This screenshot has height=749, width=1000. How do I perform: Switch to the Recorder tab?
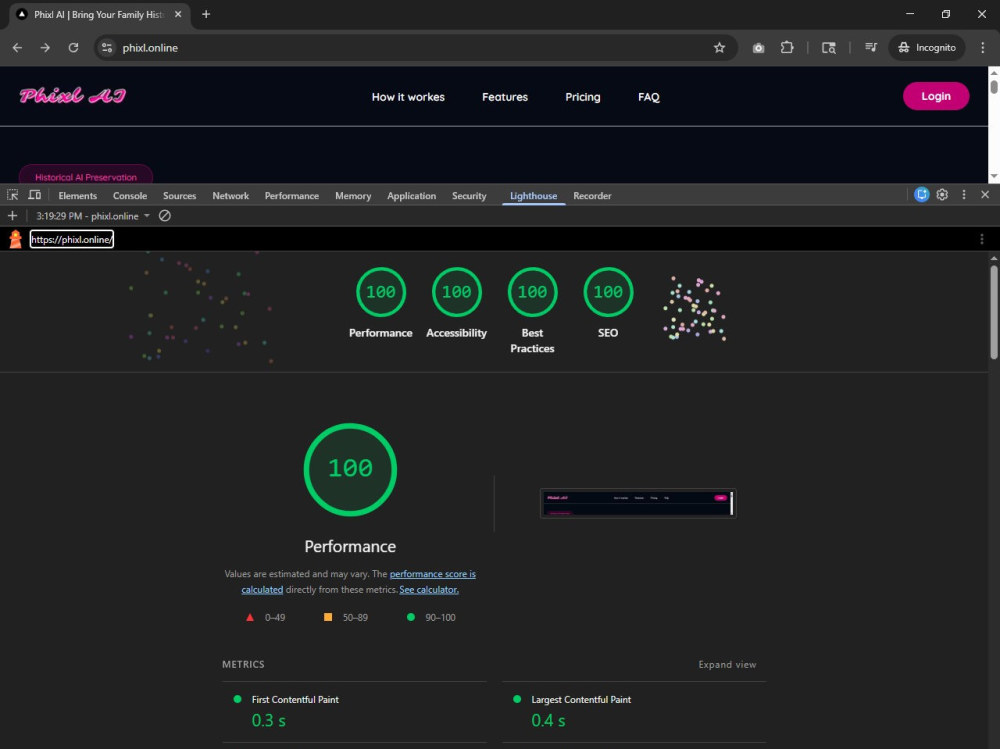pos(592,196)
